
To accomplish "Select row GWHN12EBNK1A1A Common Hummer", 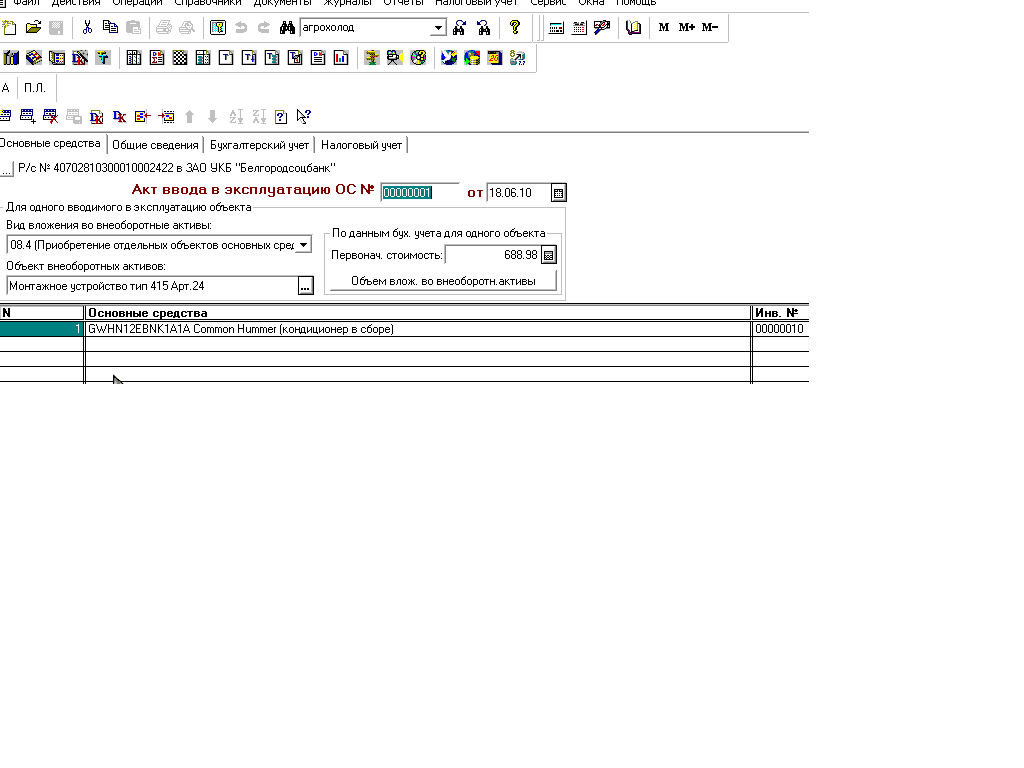I will [x=418, y=329].
